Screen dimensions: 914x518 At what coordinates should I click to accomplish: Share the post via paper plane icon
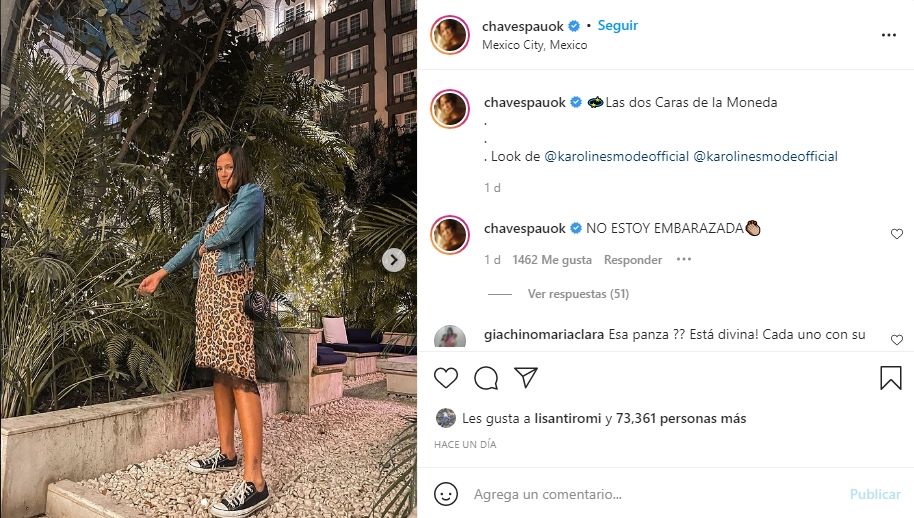526,378
